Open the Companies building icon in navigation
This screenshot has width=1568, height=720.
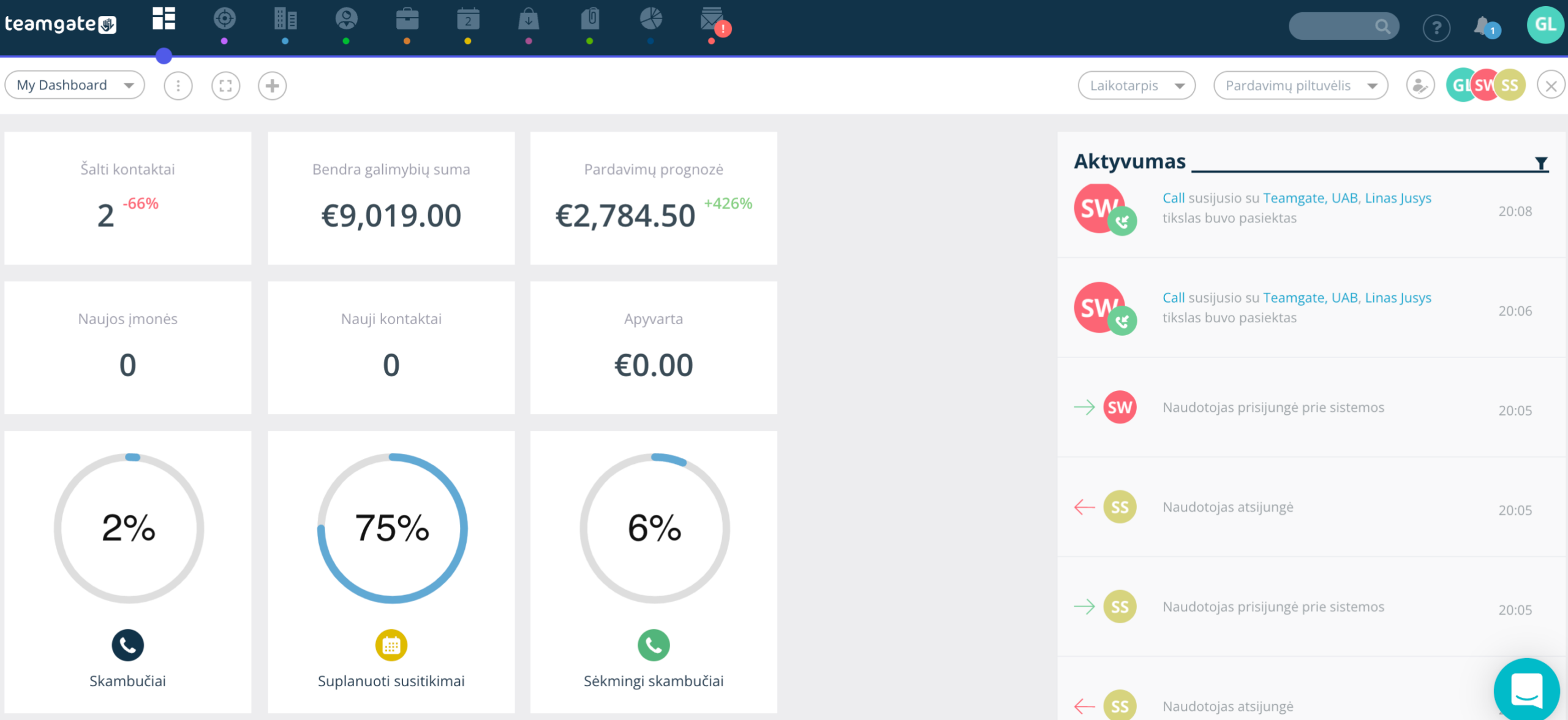[285, 19]
